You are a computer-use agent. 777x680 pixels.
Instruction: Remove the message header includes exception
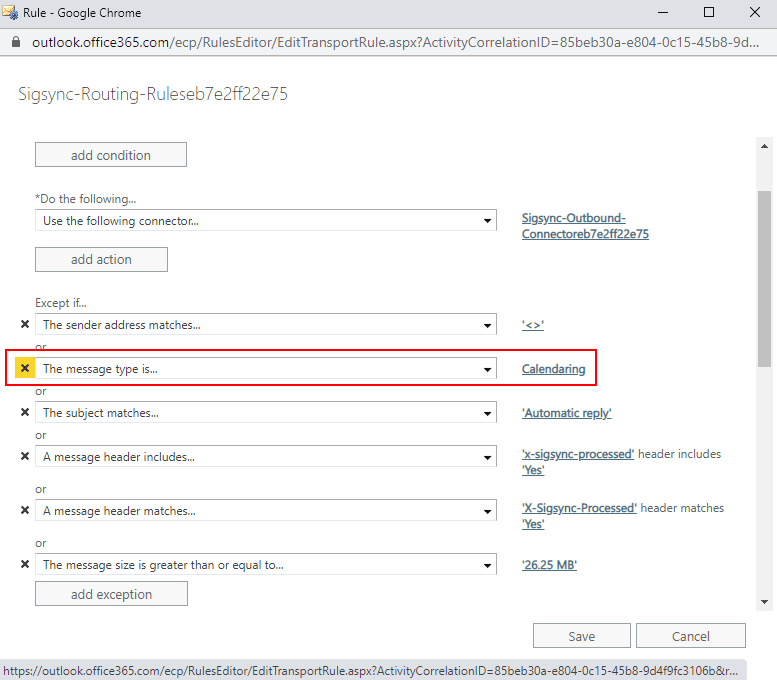(25, 456)
